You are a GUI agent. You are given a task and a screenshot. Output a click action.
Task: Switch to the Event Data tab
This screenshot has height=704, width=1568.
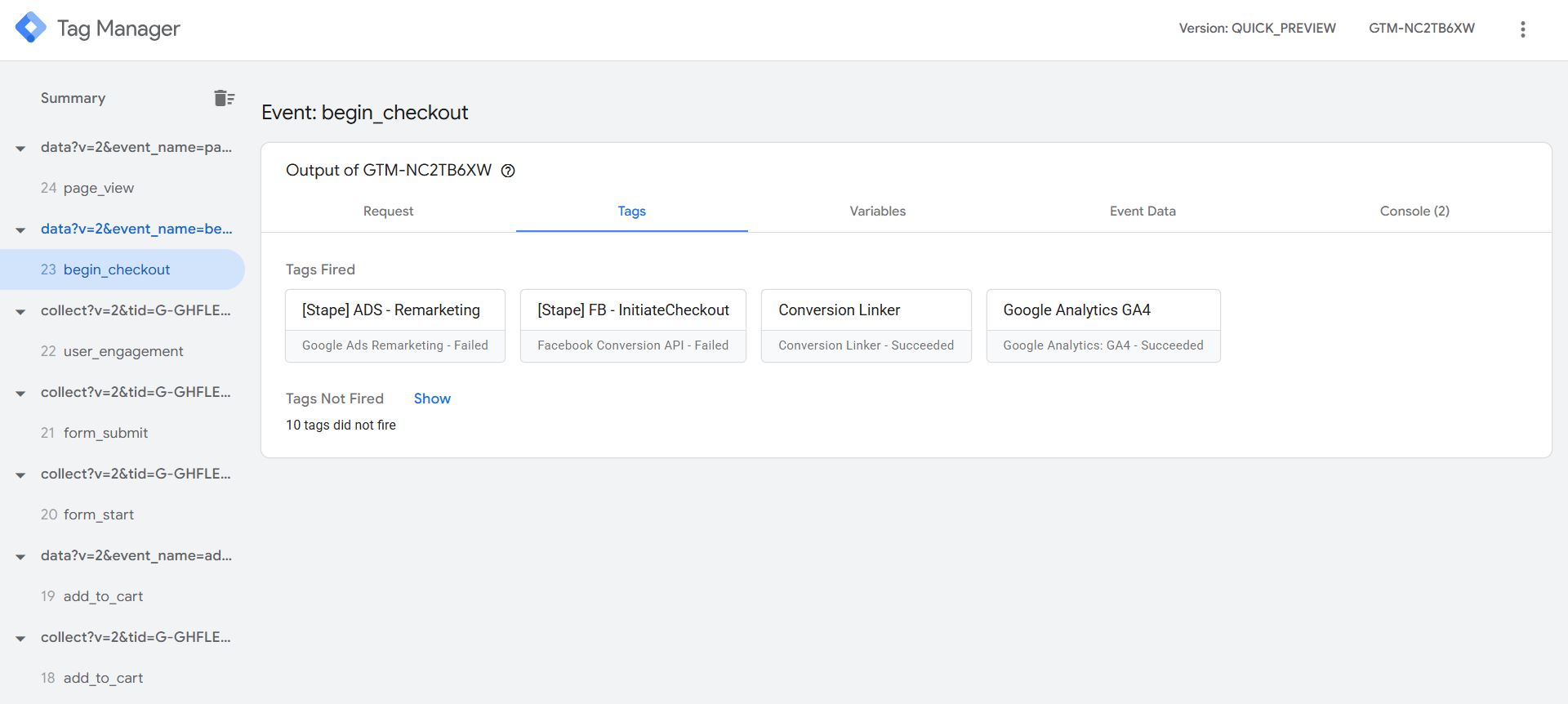tap(1143, 211)
